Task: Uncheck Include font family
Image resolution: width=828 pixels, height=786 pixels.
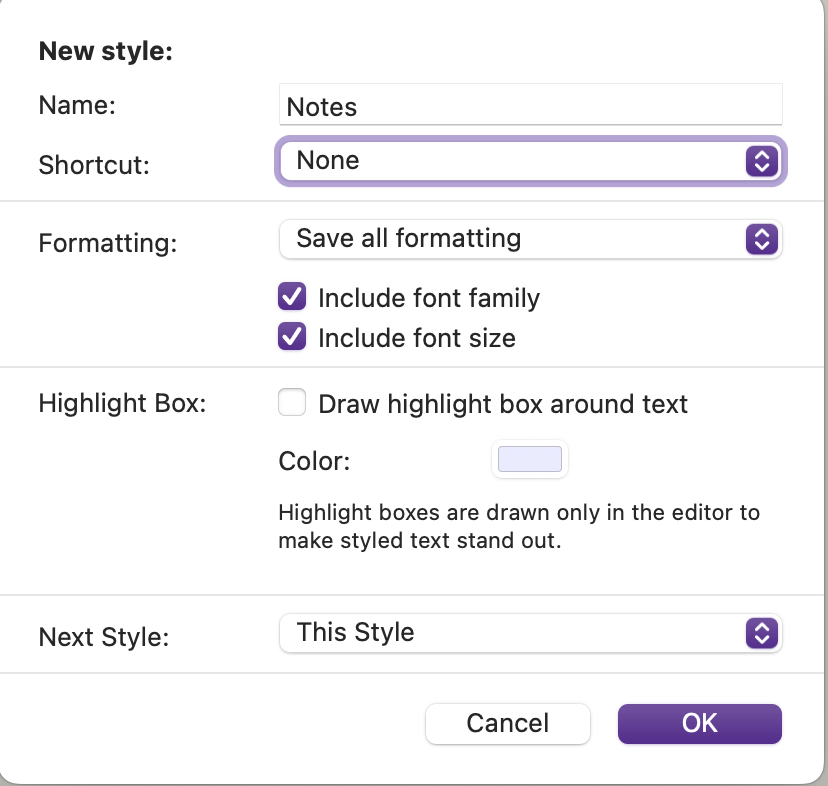Action: point(292,298)
